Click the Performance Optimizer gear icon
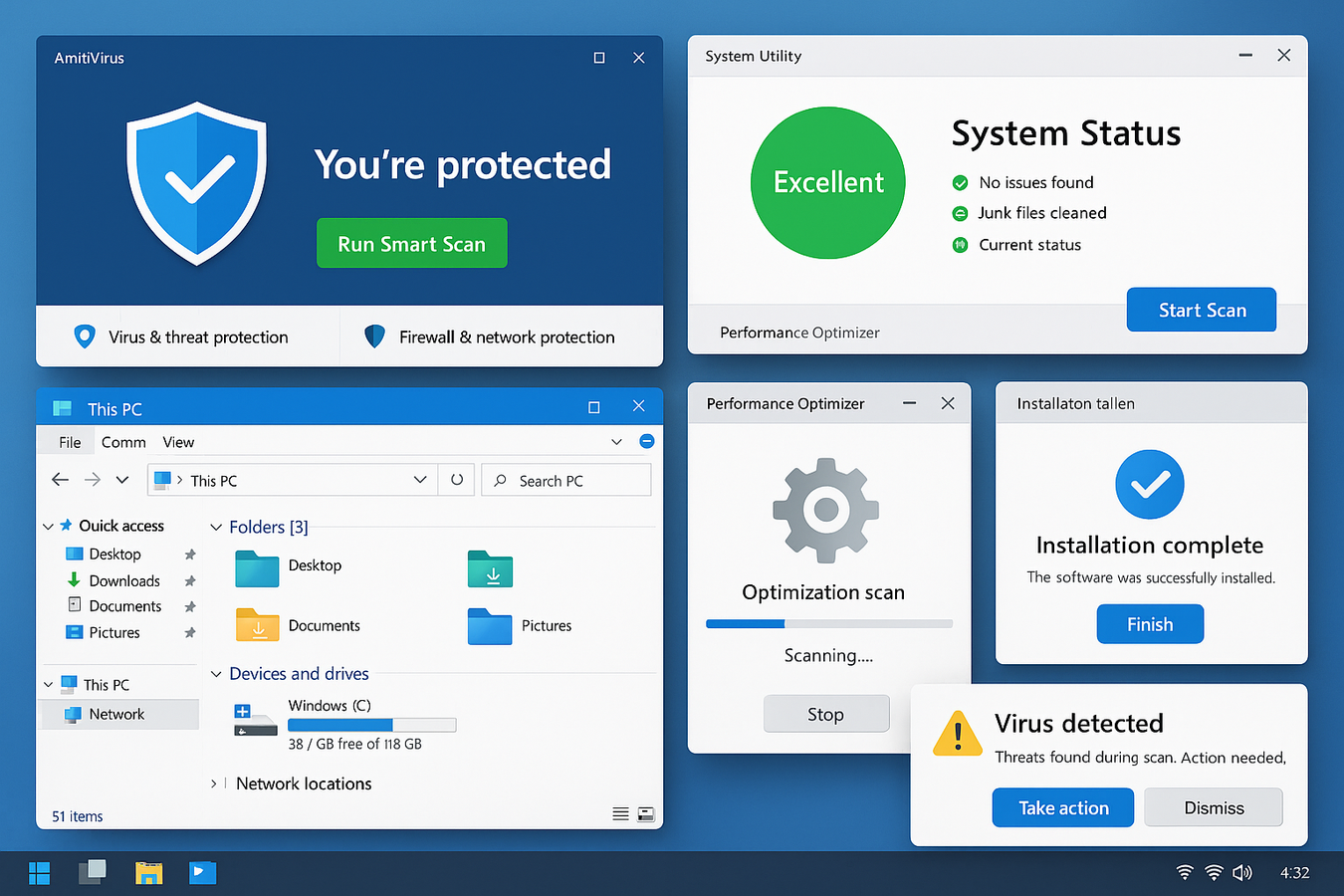 click(825, 510)
